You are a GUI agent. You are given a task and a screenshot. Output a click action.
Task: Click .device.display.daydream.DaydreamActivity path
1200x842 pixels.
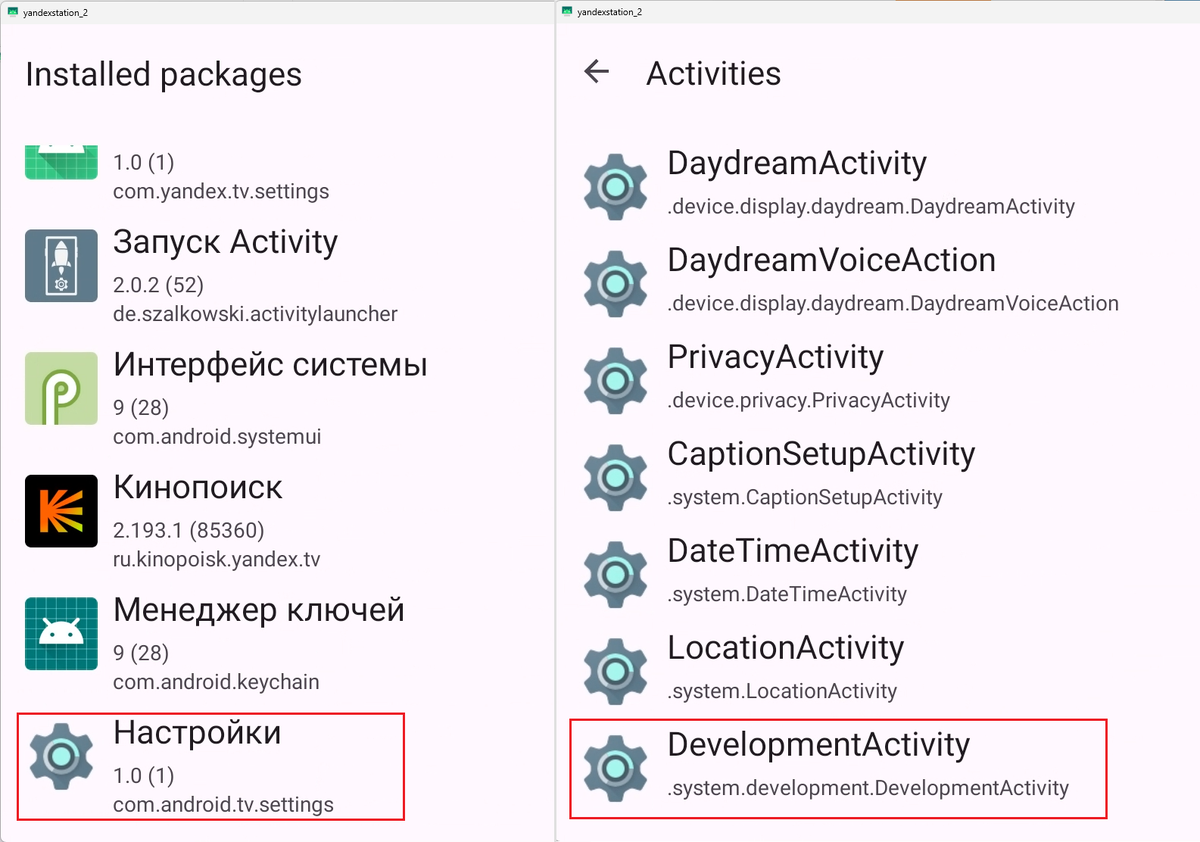[871, 207]
